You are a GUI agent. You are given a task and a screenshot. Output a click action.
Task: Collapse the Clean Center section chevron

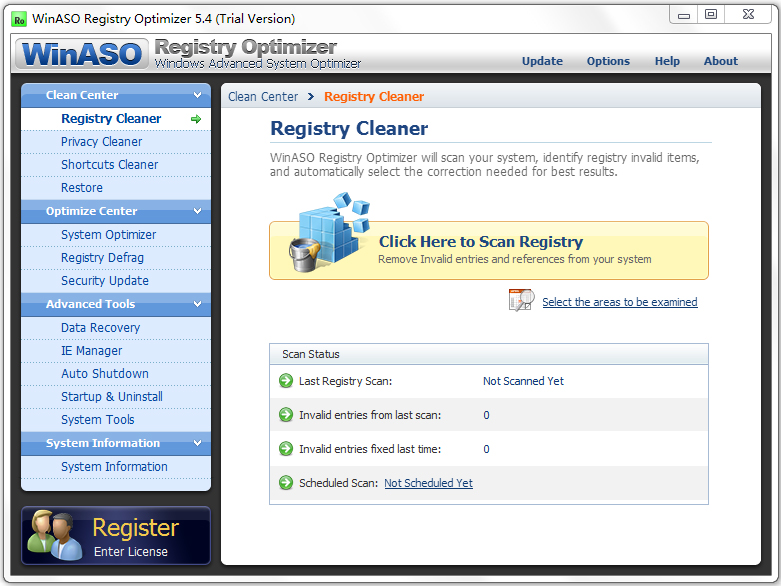[x=197, y=95]
